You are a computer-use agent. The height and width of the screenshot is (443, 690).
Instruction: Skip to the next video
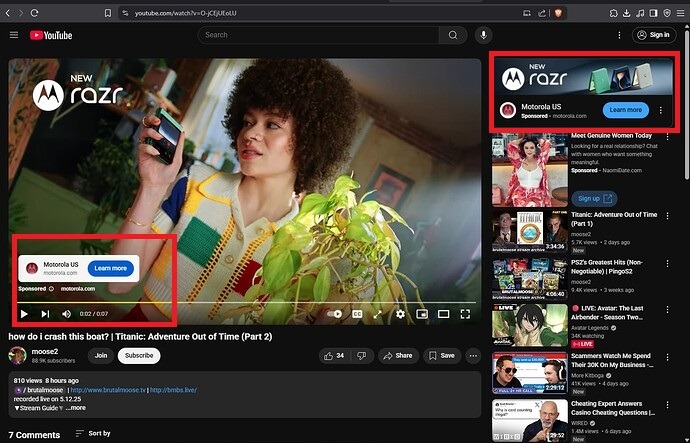coord(45,314)
